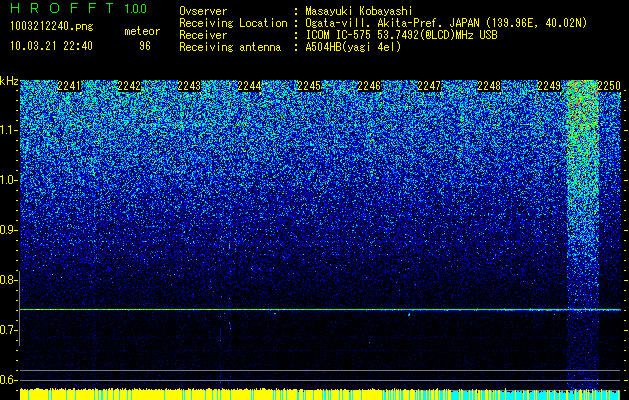Click the cyan section of the bottom level bar
Screen dimensions: 629x400
[x=538, y=395]
